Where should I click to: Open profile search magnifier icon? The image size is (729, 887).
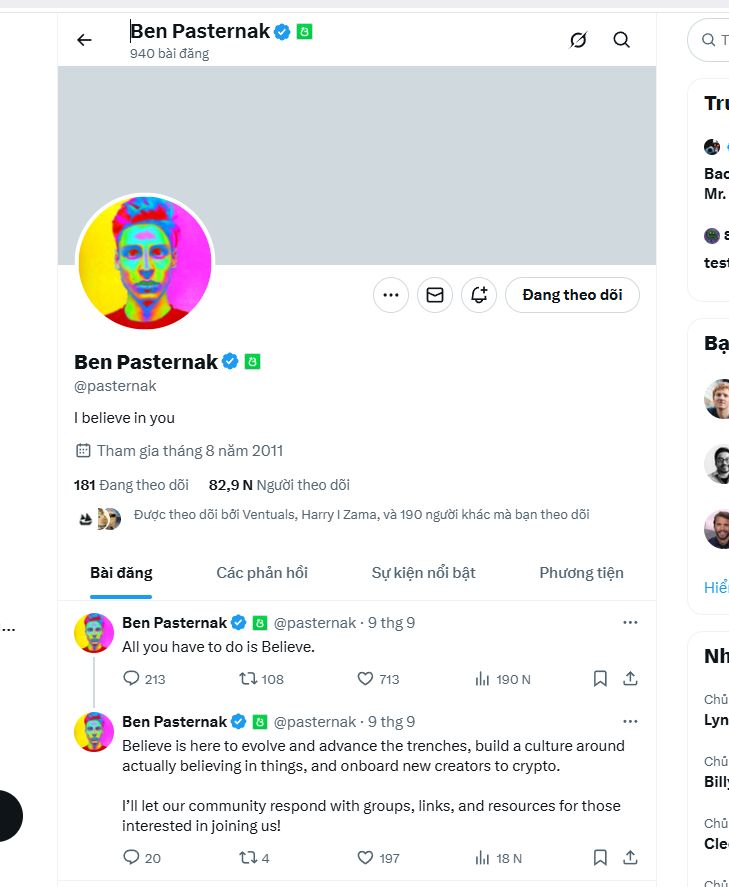pos(621,40)
